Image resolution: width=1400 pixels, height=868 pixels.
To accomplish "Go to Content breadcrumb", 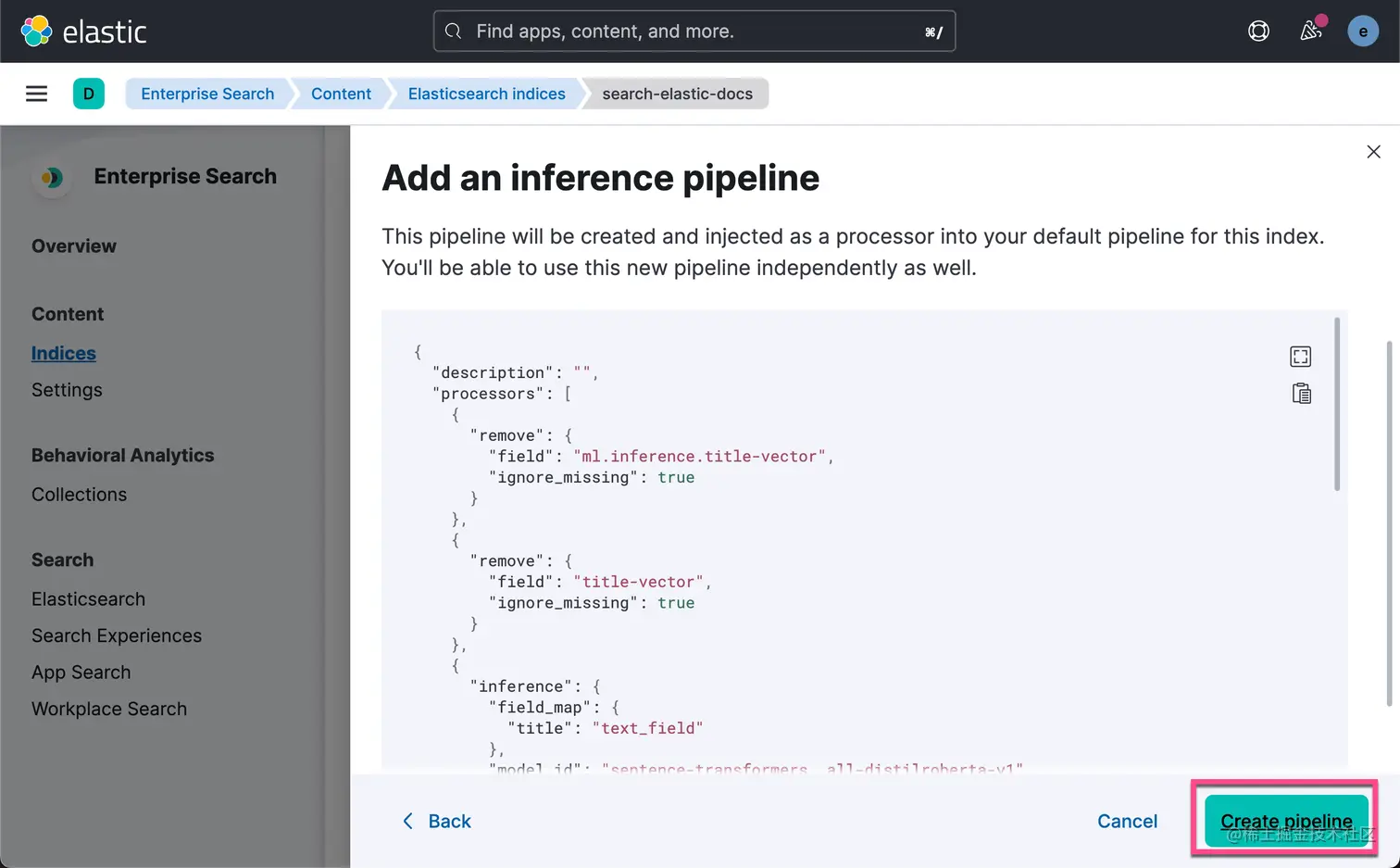I will click(341, 94).
